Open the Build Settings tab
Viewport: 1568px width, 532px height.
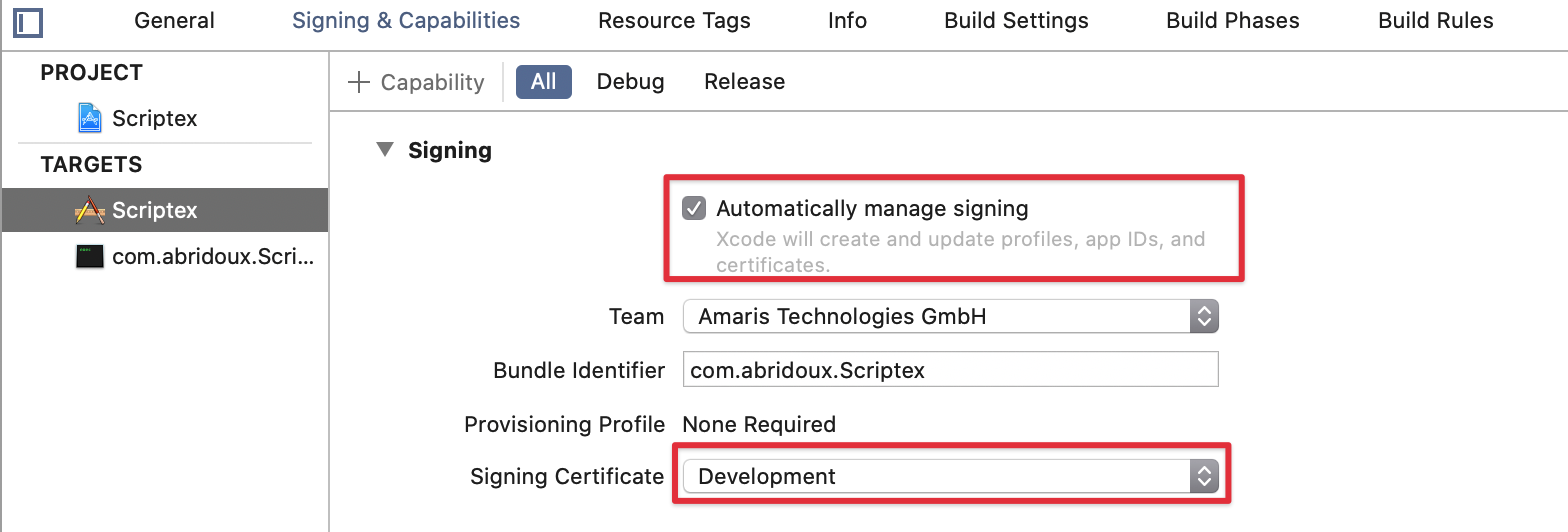[x=1016, y=21]
